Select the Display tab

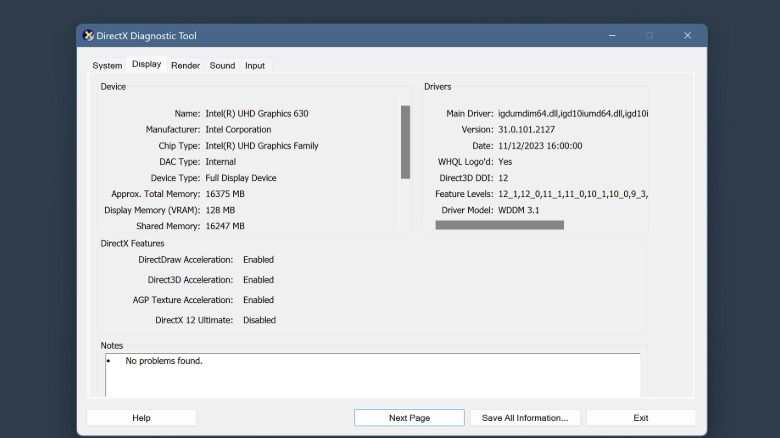pos(146,64)
